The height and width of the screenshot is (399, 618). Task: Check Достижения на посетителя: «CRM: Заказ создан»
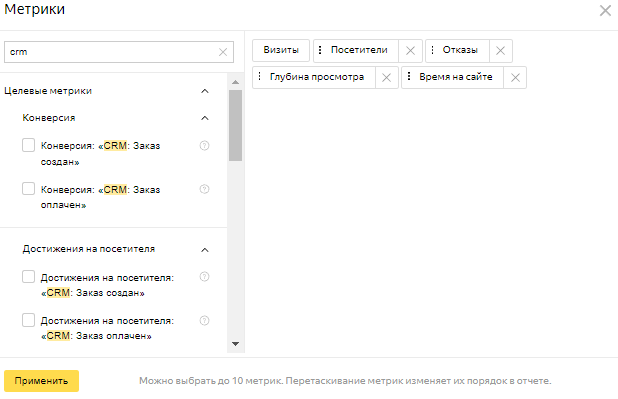(28, 277)
